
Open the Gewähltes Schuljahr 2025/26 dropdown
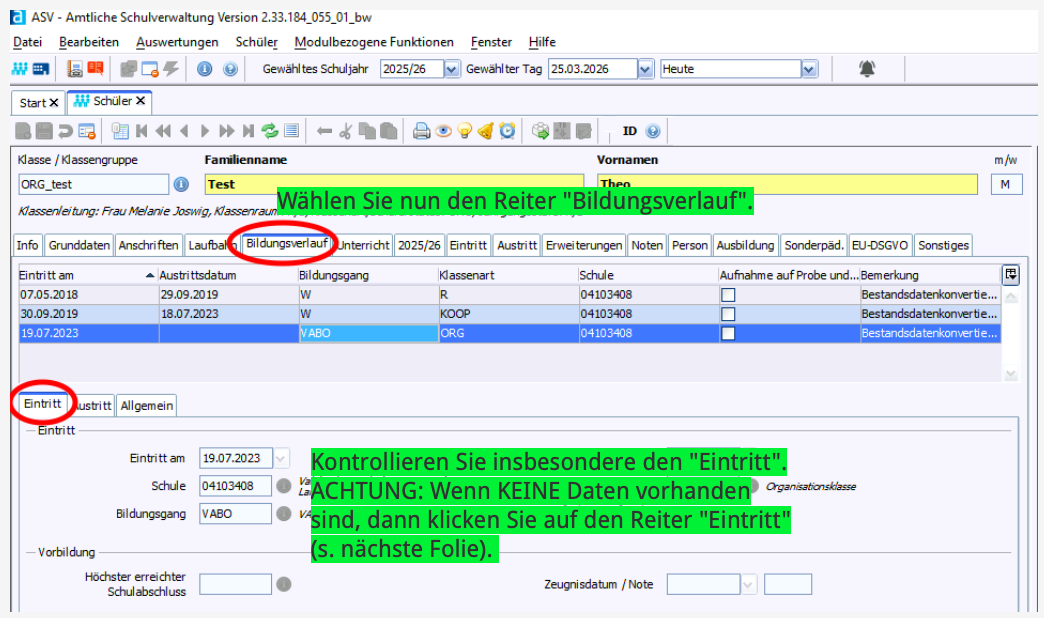tap(451, 69)
